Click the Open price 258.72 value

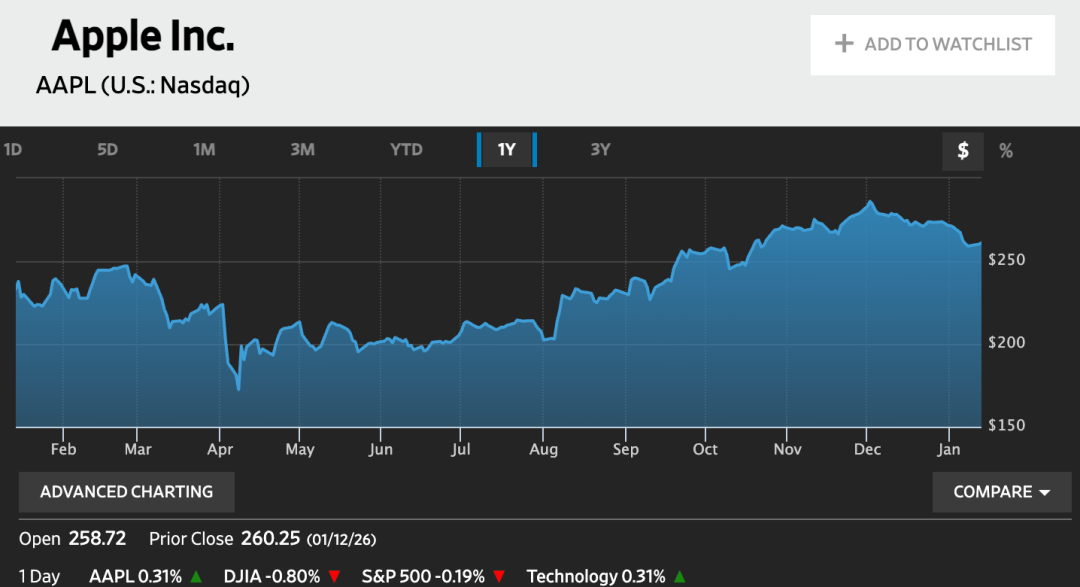tap(97, 538)
